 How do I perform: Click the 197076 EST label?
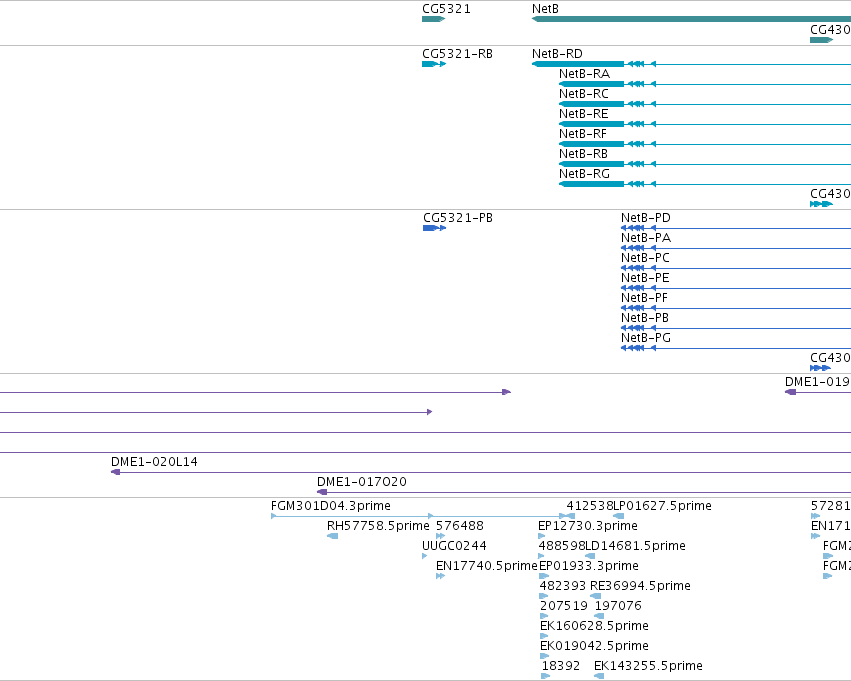click(x=618, y=606)
